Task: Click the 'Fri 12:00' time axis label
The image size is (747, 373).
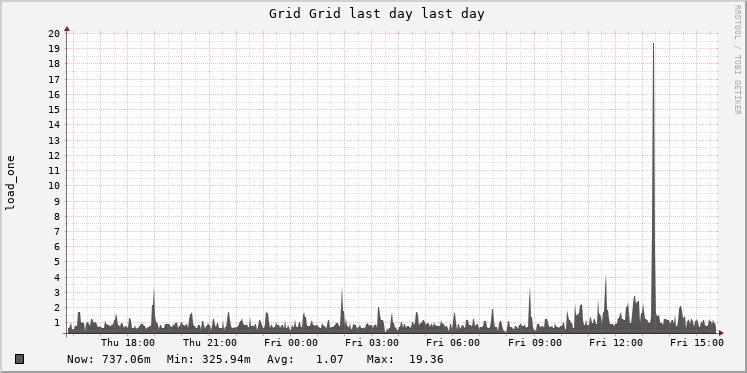Action: tap(616, 343)
